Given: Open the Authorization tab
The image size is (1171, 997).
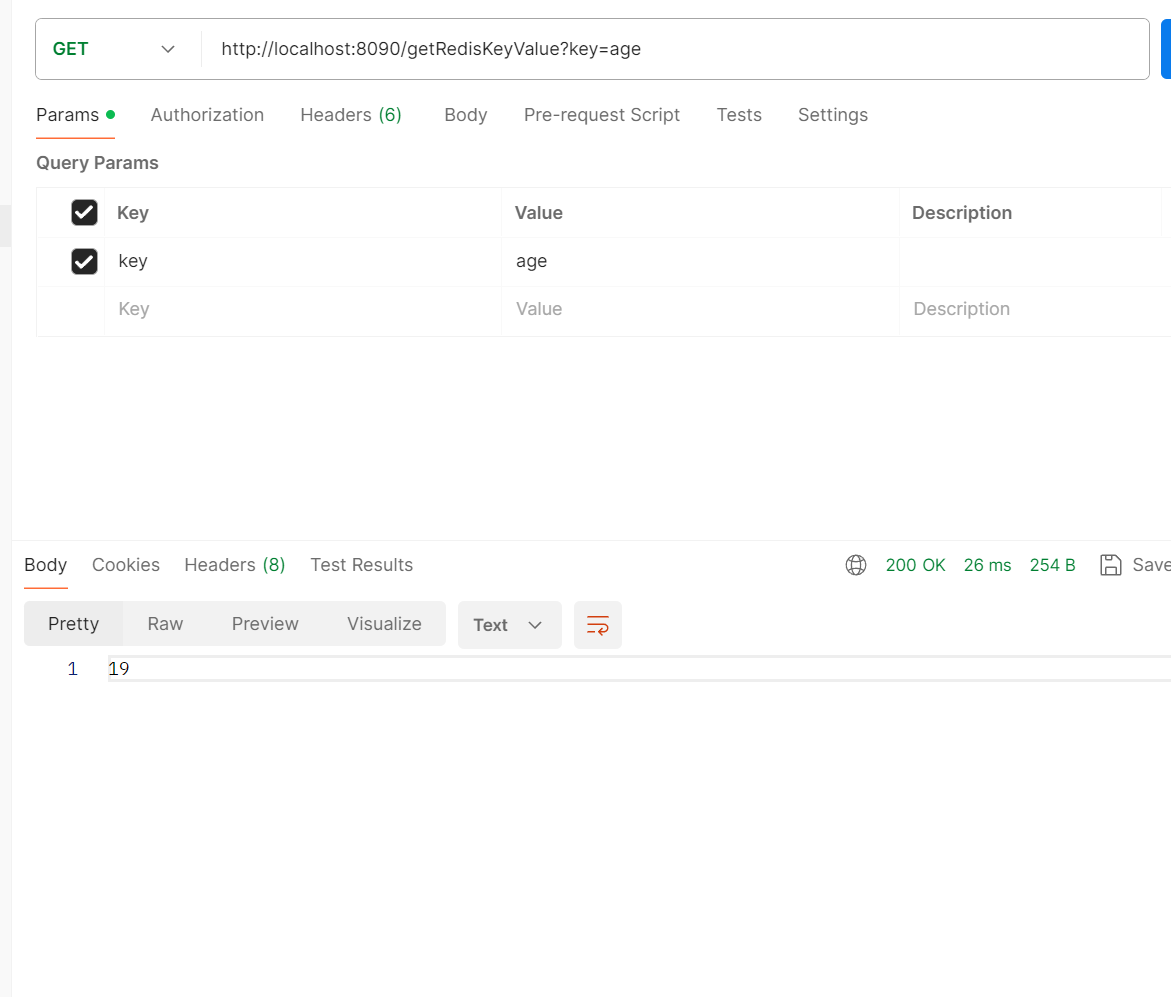Looking at the screenshot, I should tap(207, 115).
